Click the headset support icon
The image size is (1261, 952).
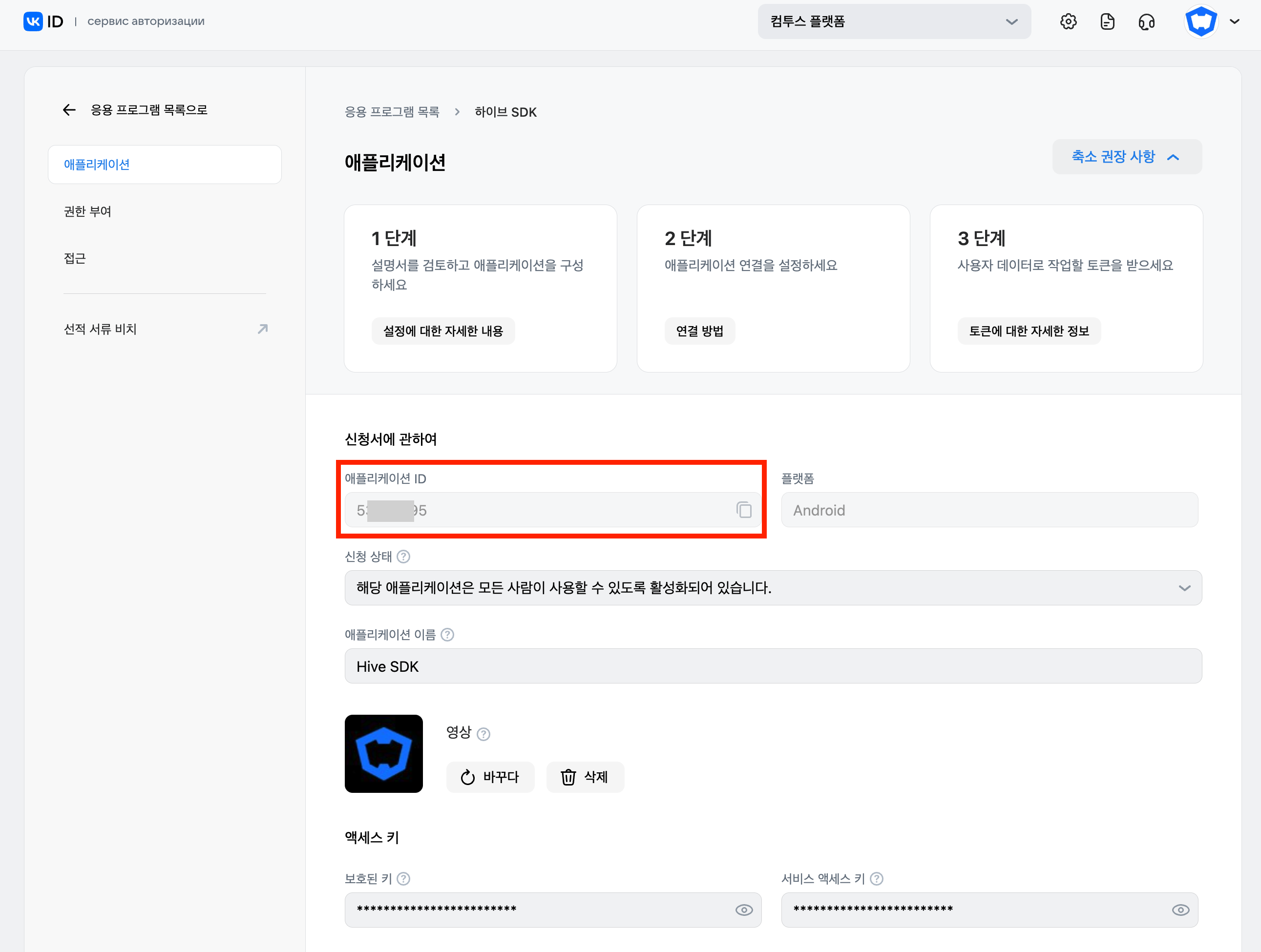coord(1146,21)
